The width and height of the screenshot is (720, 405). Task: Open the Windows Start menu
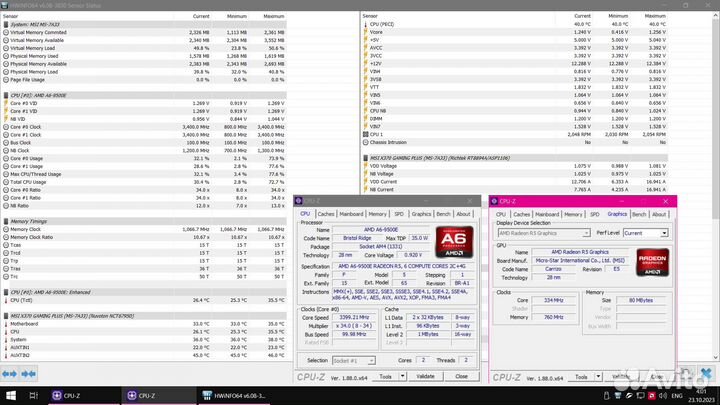[x=11, y=395]
